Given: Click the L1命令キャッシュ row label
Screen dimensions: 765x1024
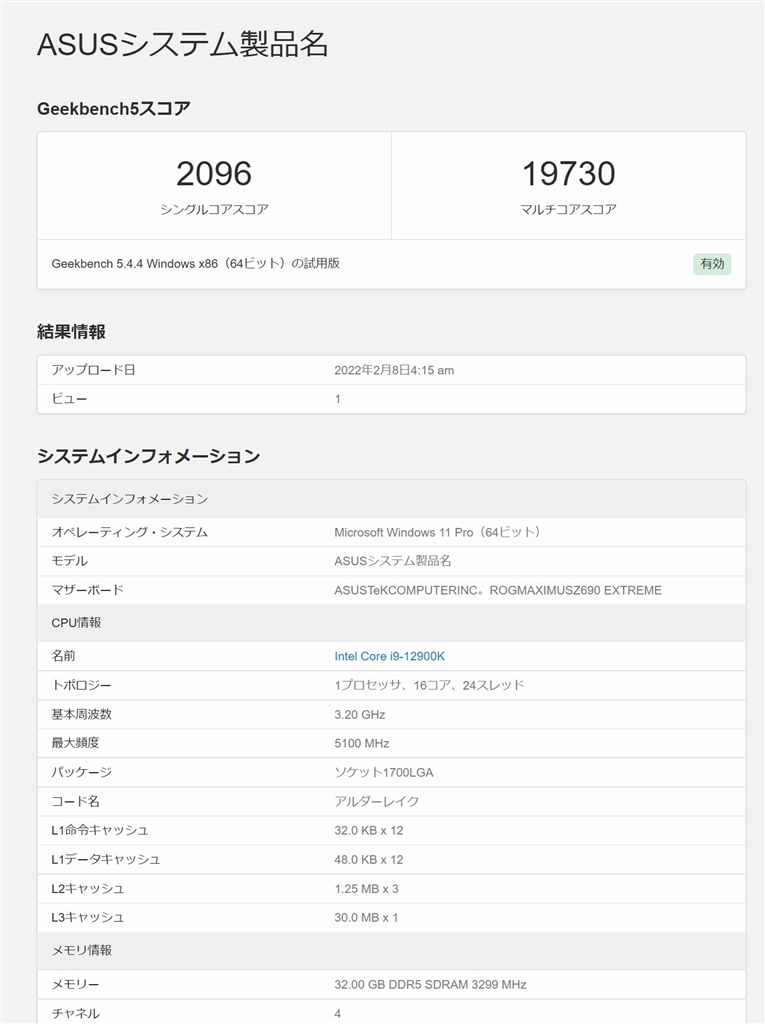Looking at the screenshot, I should point(99,830).
